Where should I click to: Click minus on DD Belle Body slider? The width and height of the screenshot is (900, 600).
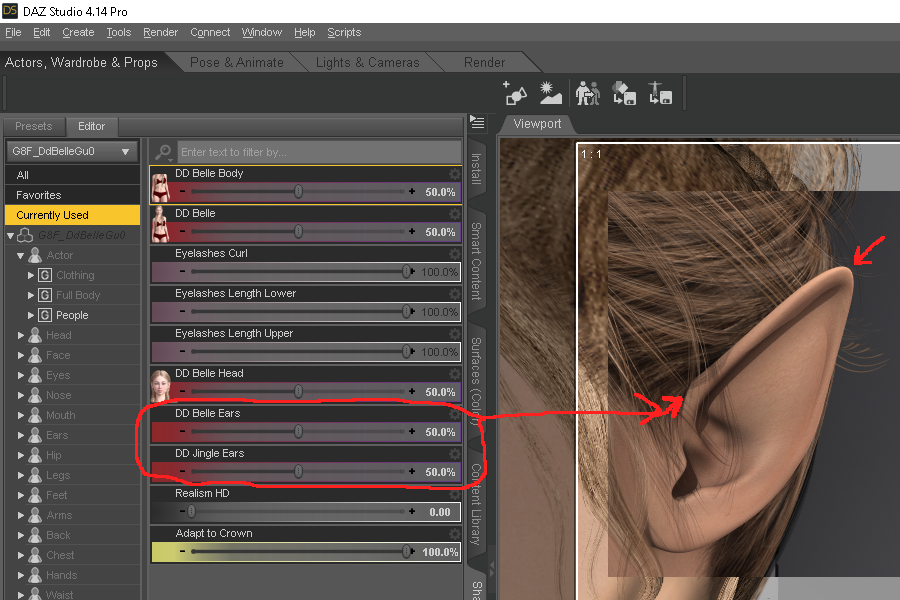(x=183, y=191)
